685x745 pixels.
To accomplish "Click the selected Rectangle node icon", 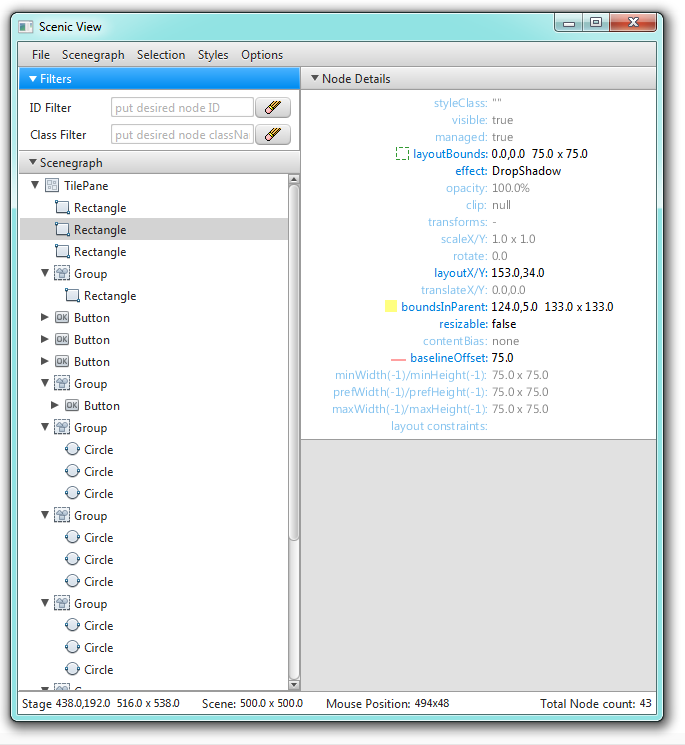I will pos(62,230).
